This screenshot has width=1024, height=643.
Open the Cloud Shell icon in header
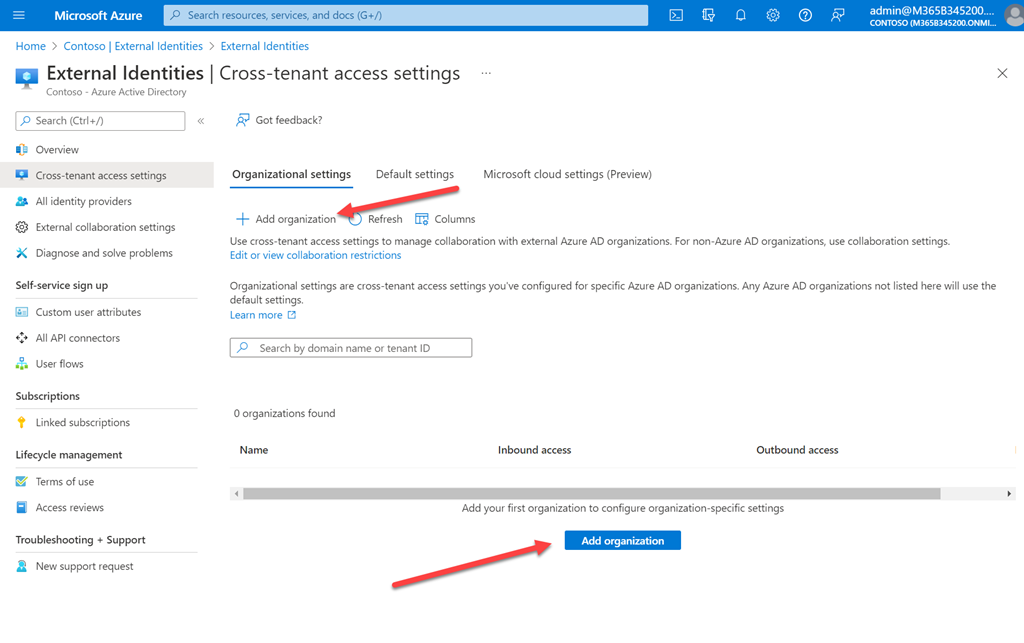coord(676,15)
